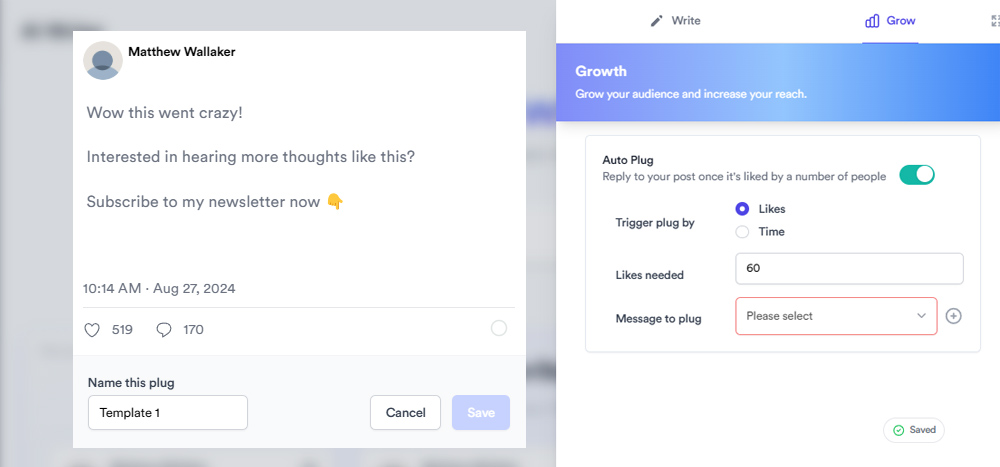1000x467 pixels.
Task: Select the Likes radio button
Action: [742, 209]
